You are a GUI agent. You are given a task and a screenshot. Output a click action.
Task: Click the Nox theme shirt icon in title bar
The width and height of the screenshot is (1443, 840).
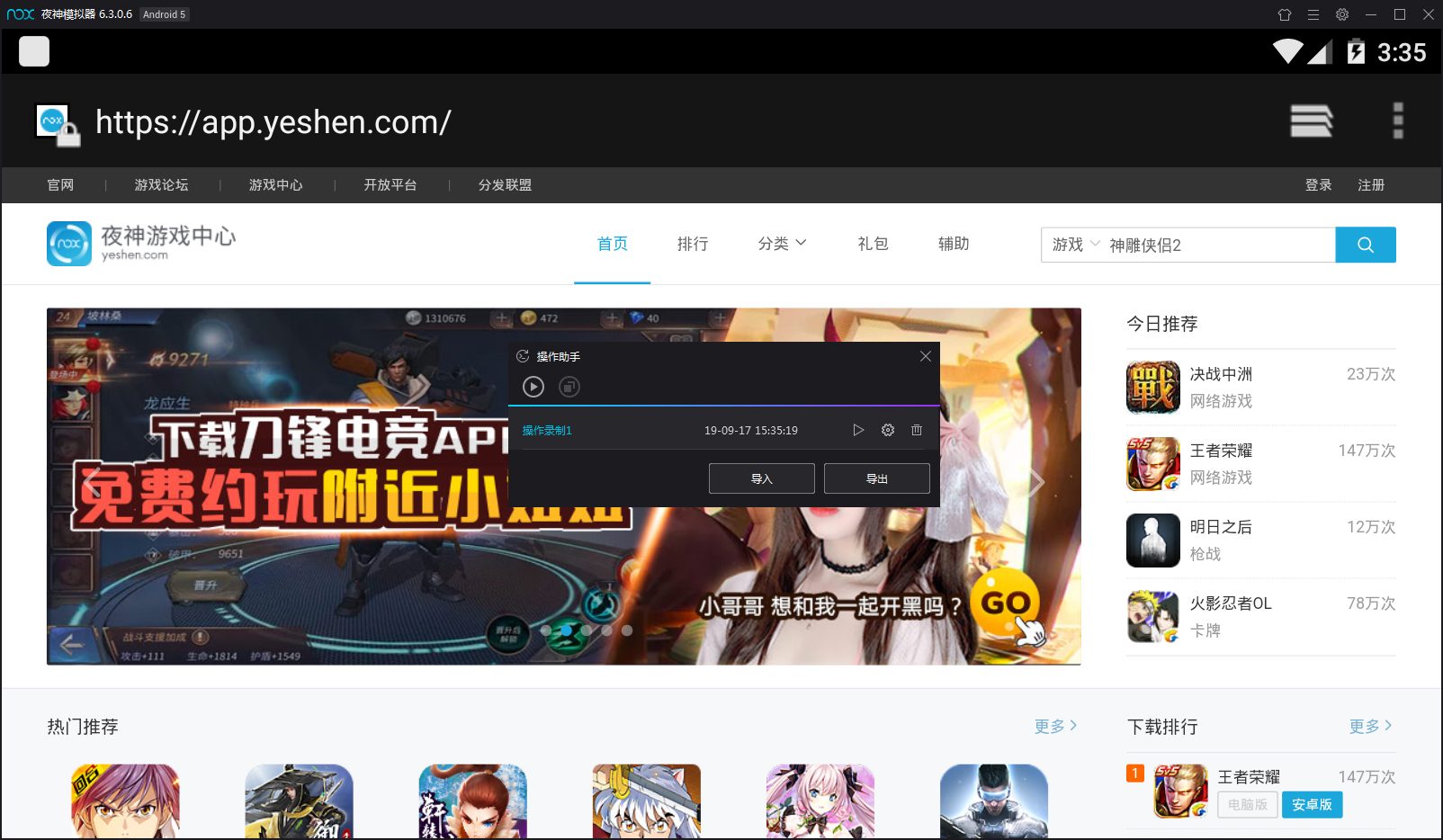pyautogui.click(x=1285, y=14)
